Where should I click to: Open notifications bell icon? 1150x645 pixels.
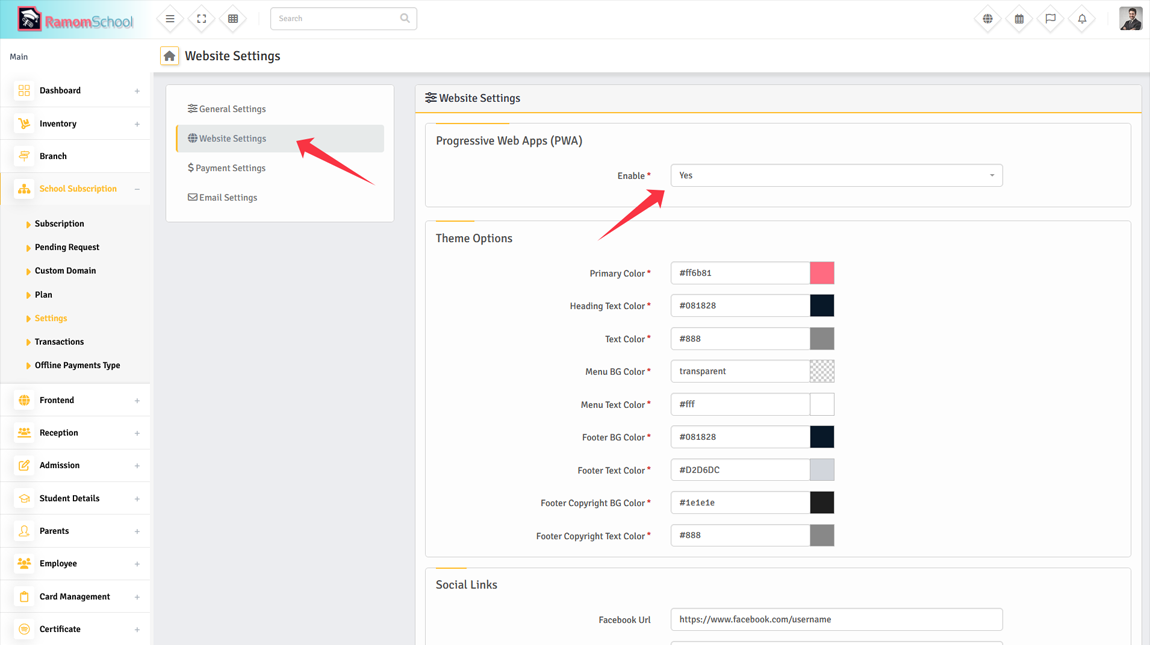click(x=1082, y=19)
